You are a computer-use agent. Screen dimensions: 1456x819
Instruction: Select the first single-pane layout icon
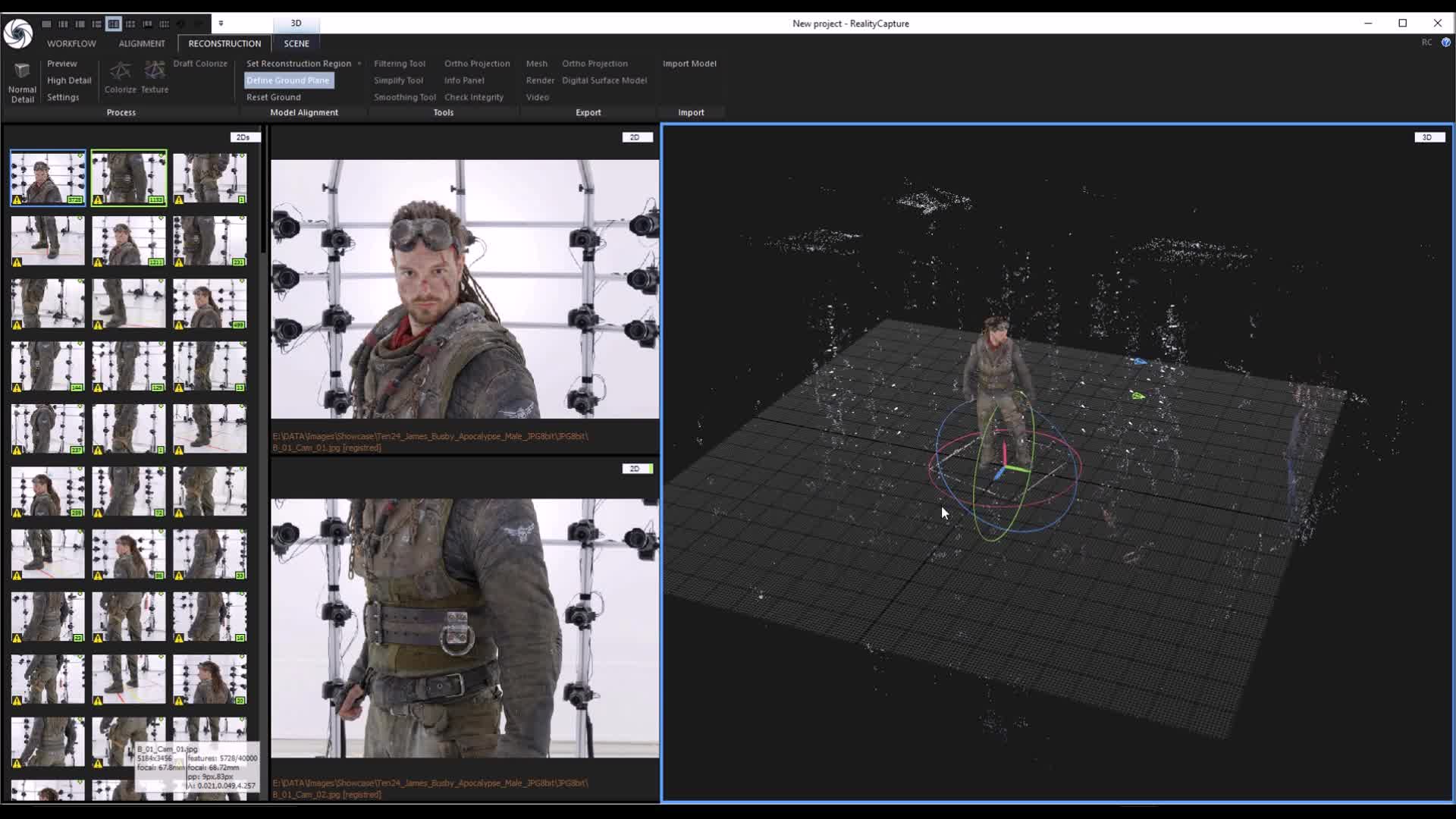click(46, 24)
